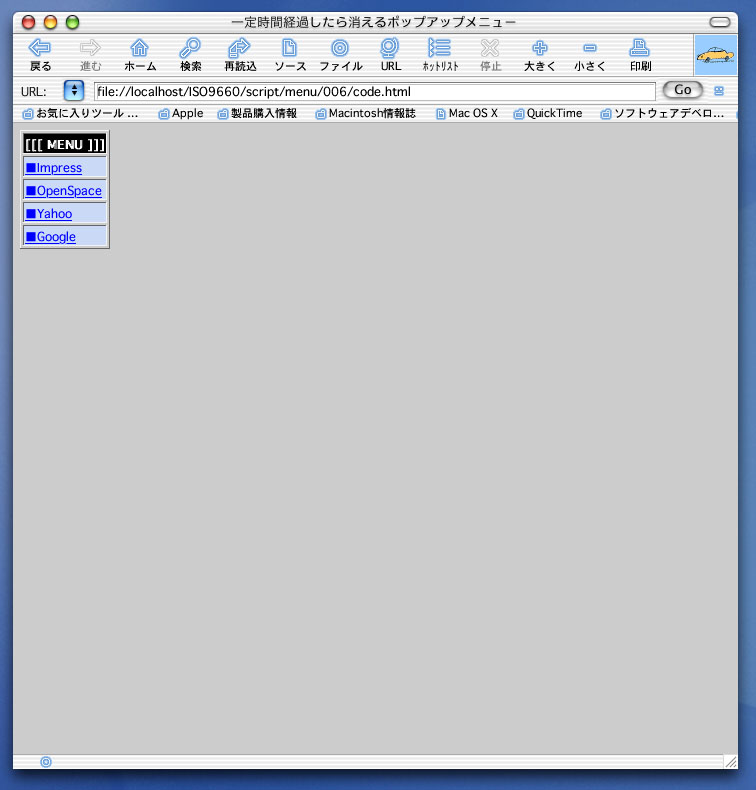Click the Forward (進む) arrow icon
756x790 pixels.
tap(90, 48)
